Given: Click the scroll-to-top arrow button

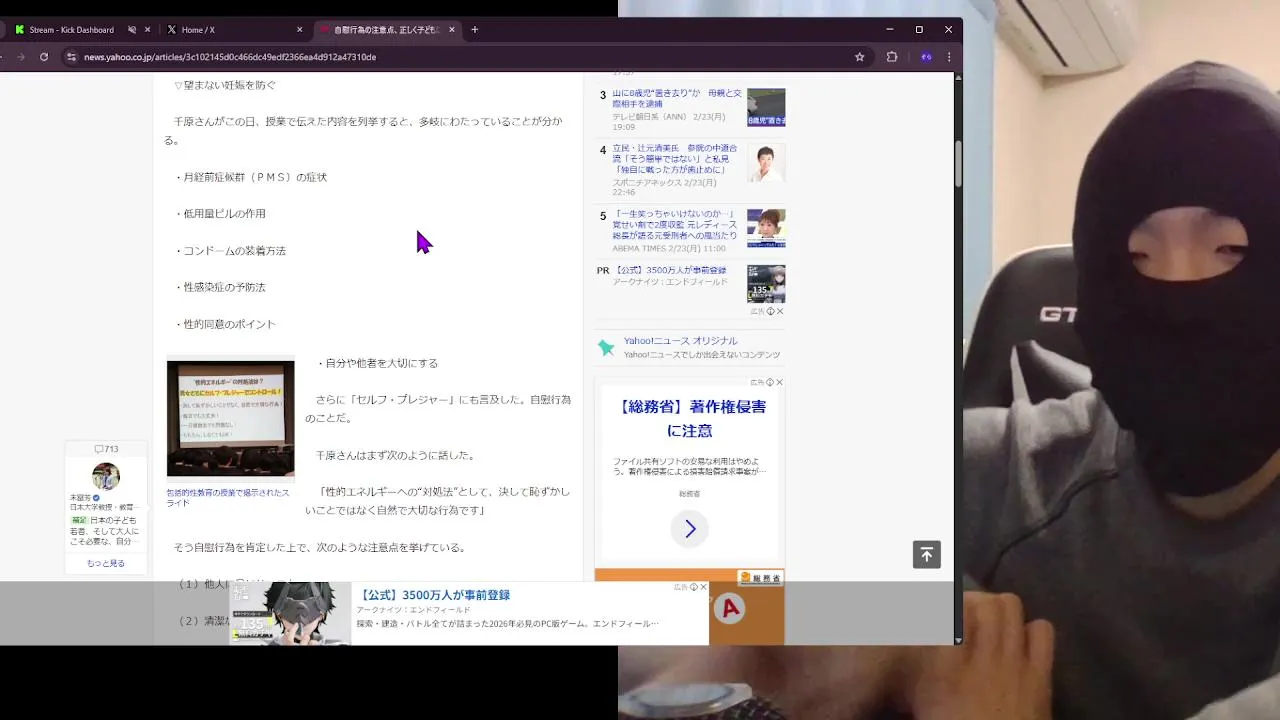Looking at the screenshot, I should 927,554.
